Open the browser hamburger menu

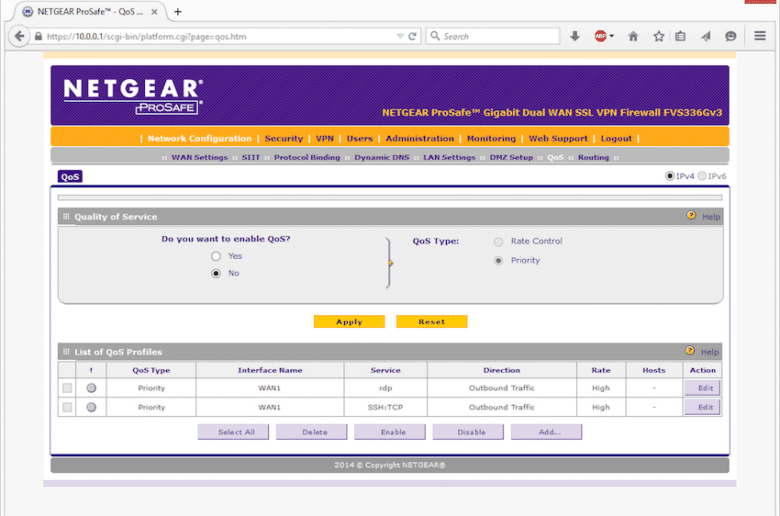click(x=760, y=36)
